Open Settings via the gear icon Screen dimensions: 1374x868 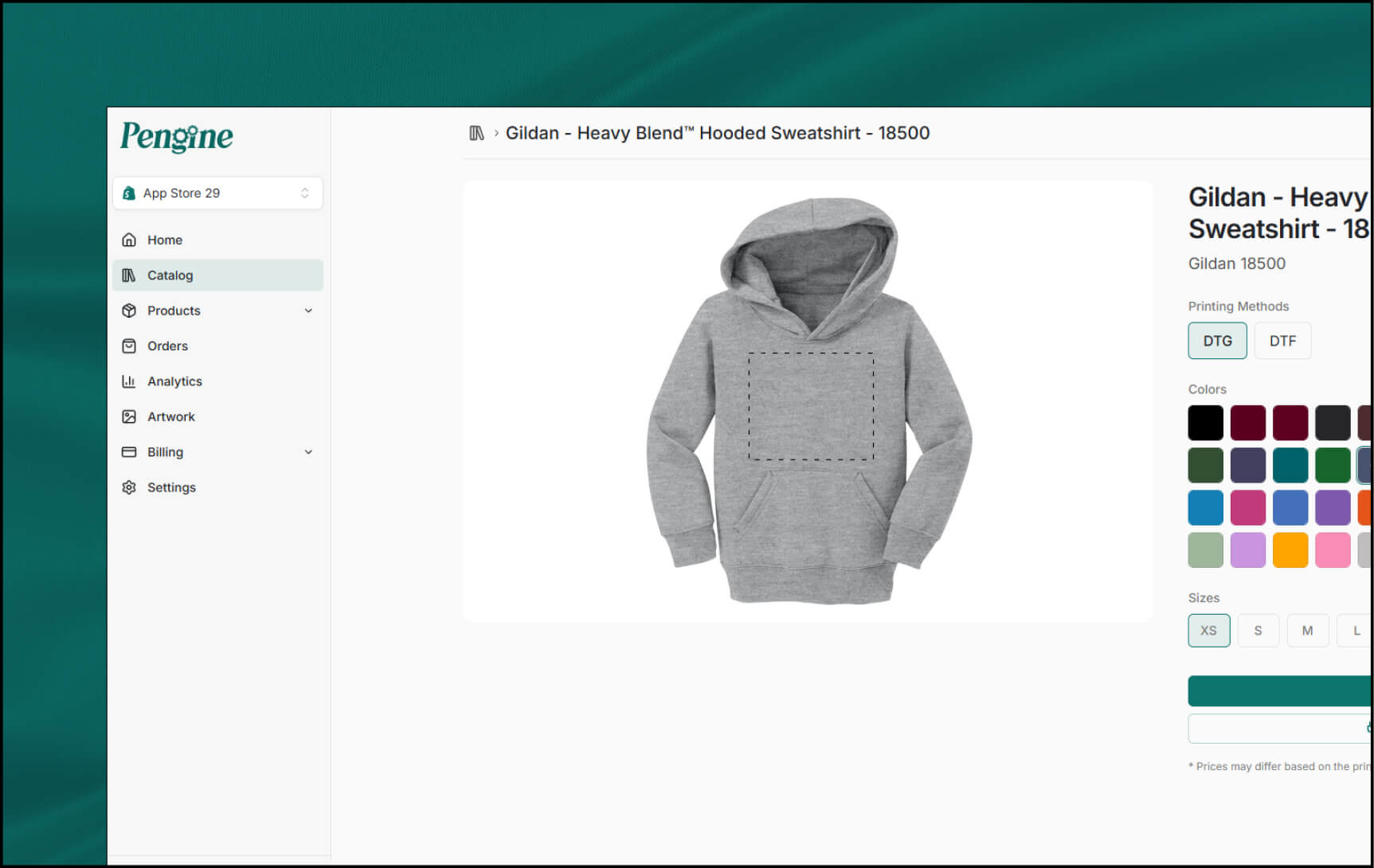[130, 487]
